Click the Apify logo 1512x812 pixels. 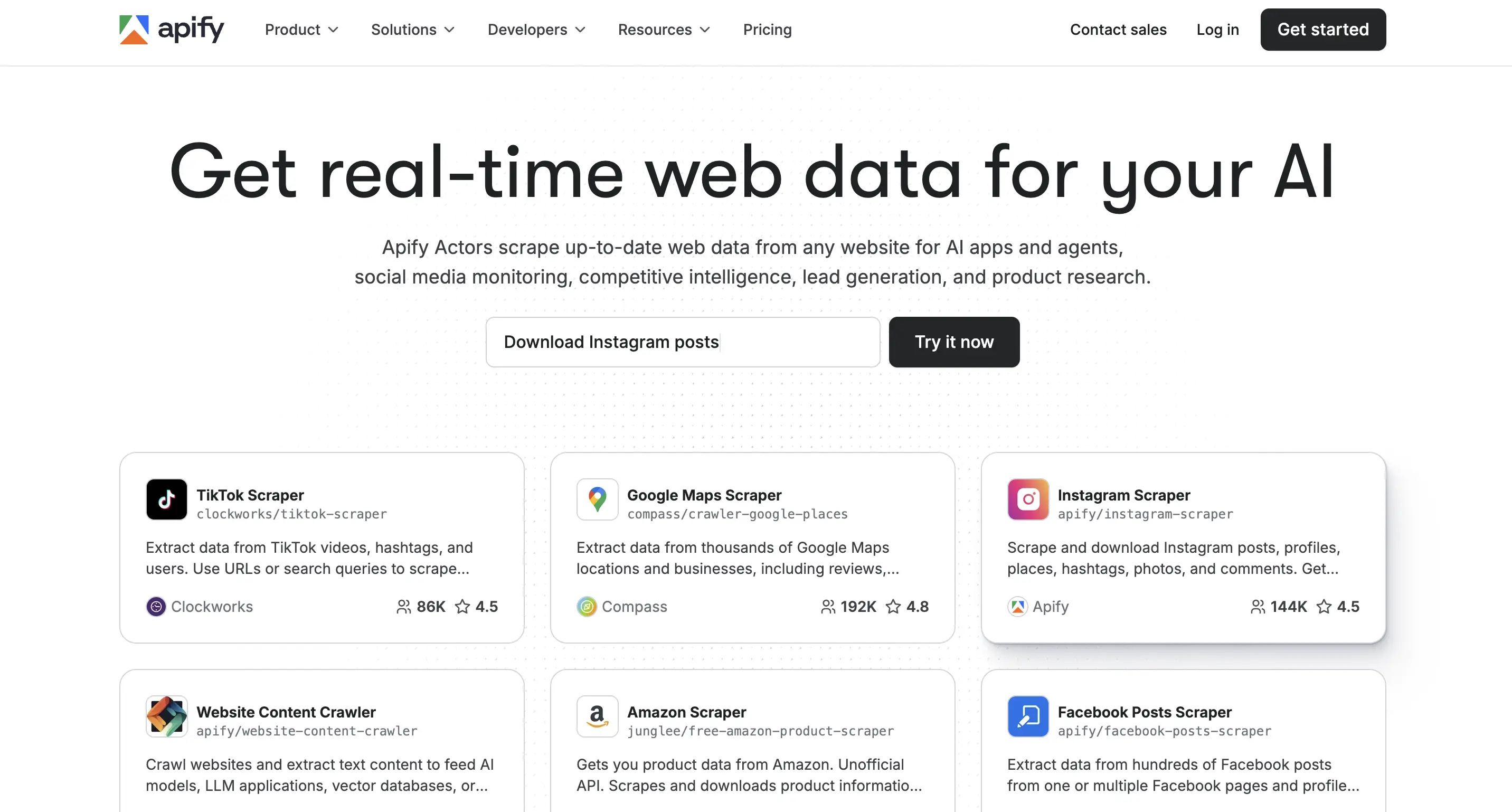[171, 30]
